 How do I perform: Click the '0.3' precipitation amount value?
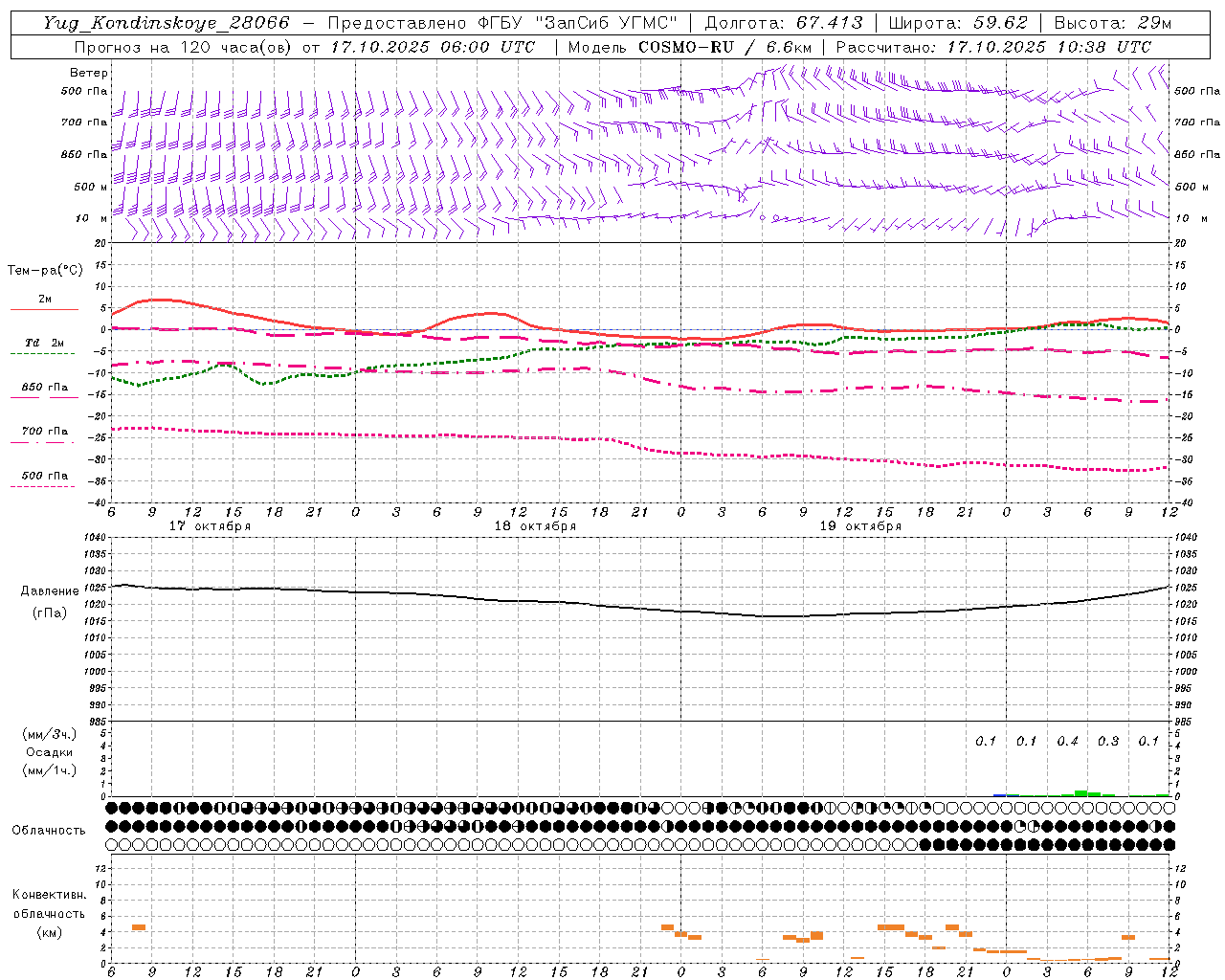1108,741
